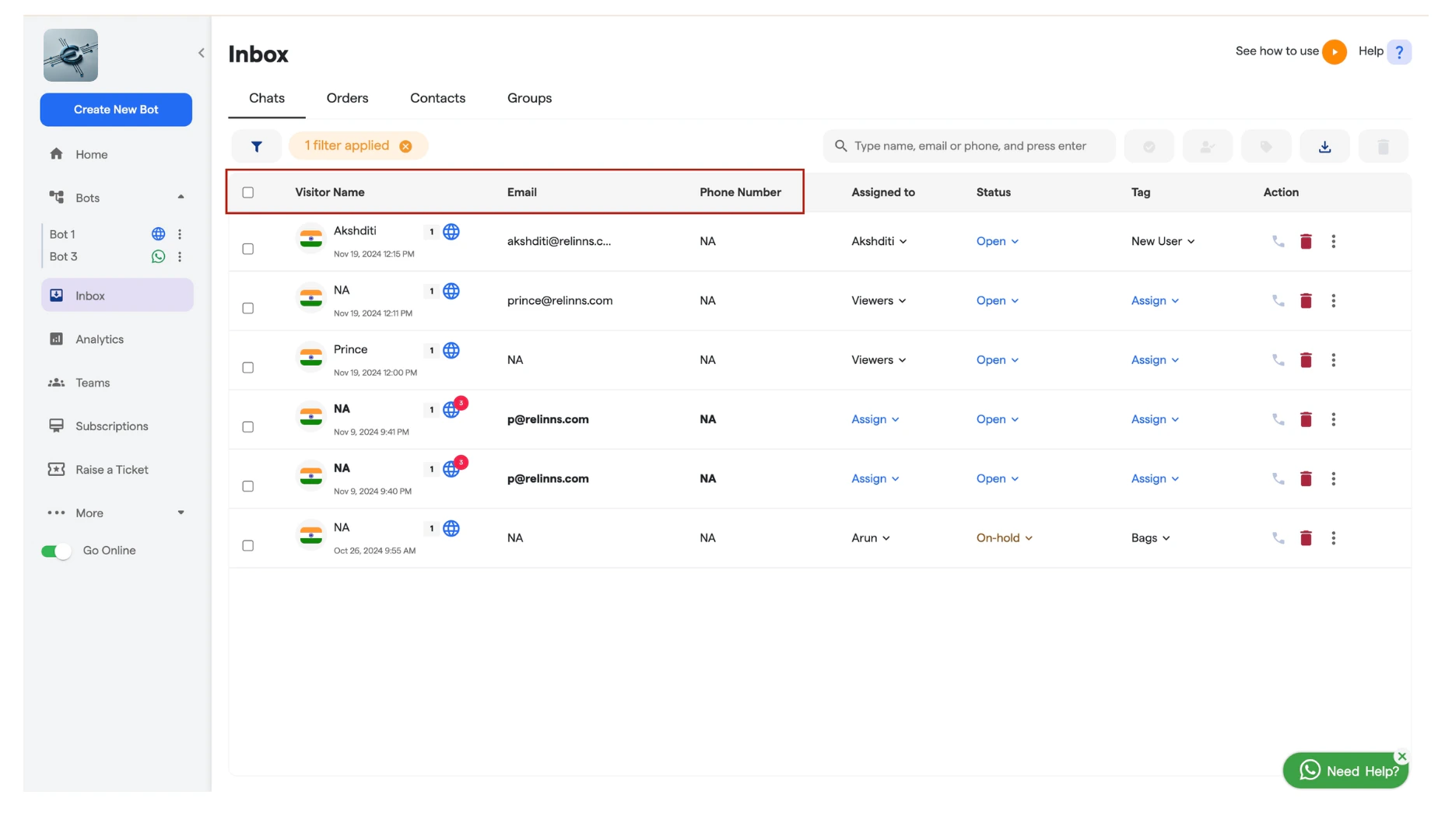Collapse the Bots section in the sidebar
This screenshot has height=840, width=1452.
(x=181, y=198)
